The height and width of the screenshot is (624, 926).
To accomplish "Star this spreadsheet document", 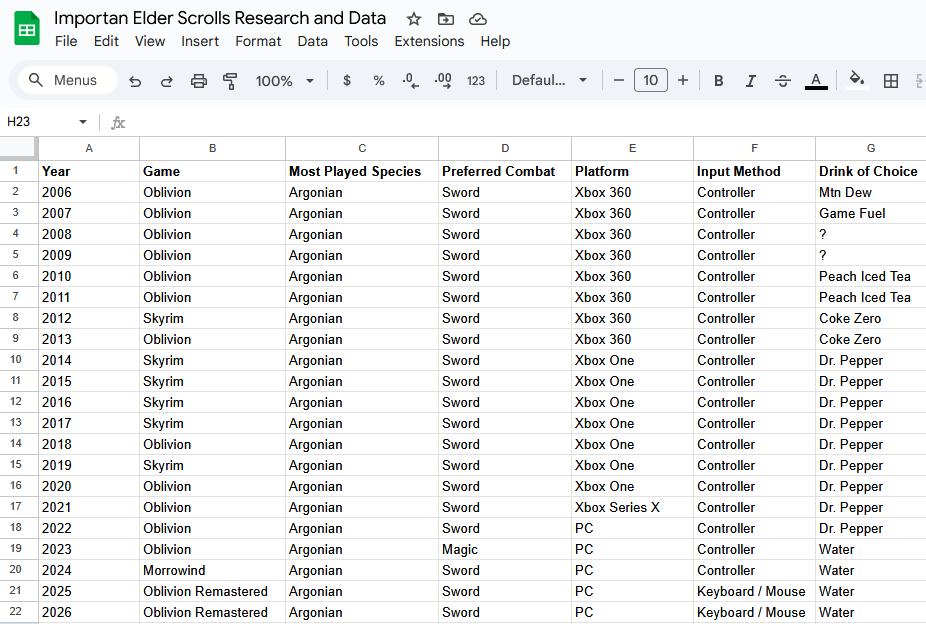I will point(414,19).
